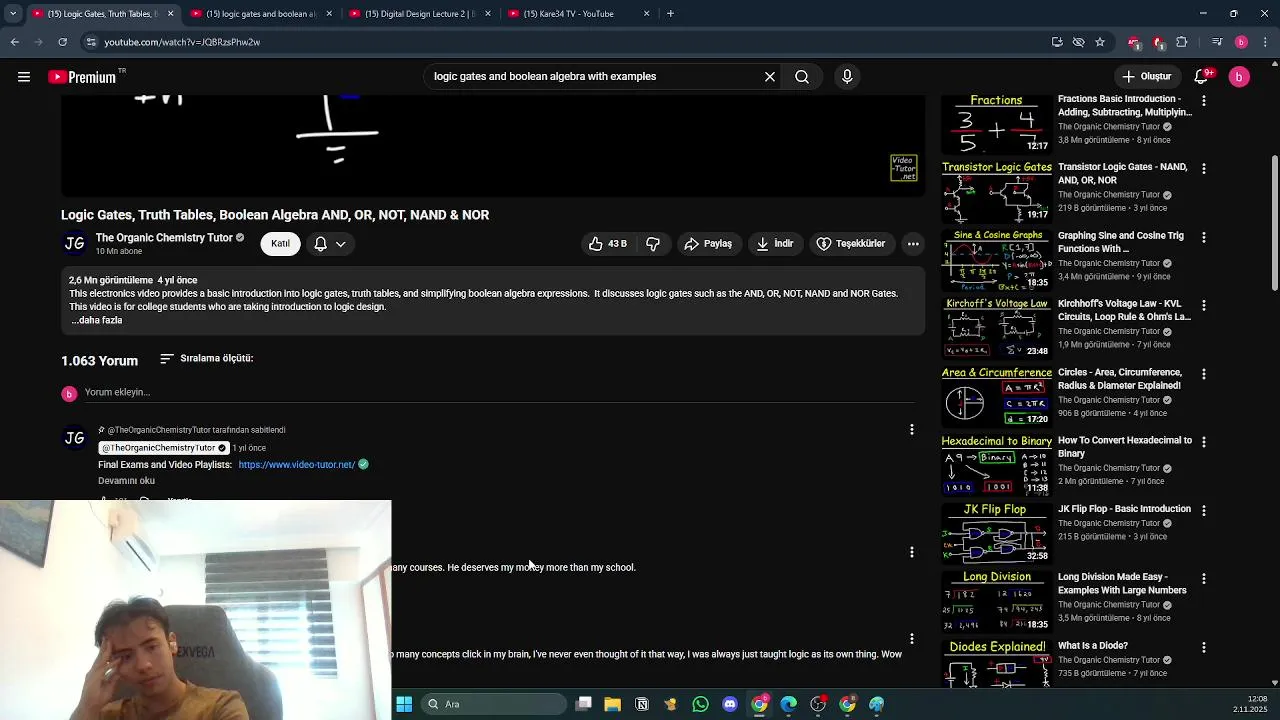Open a new browser tab with plus
The height and width of the screenshot is (720, 1280).
(x=670, y=13)
